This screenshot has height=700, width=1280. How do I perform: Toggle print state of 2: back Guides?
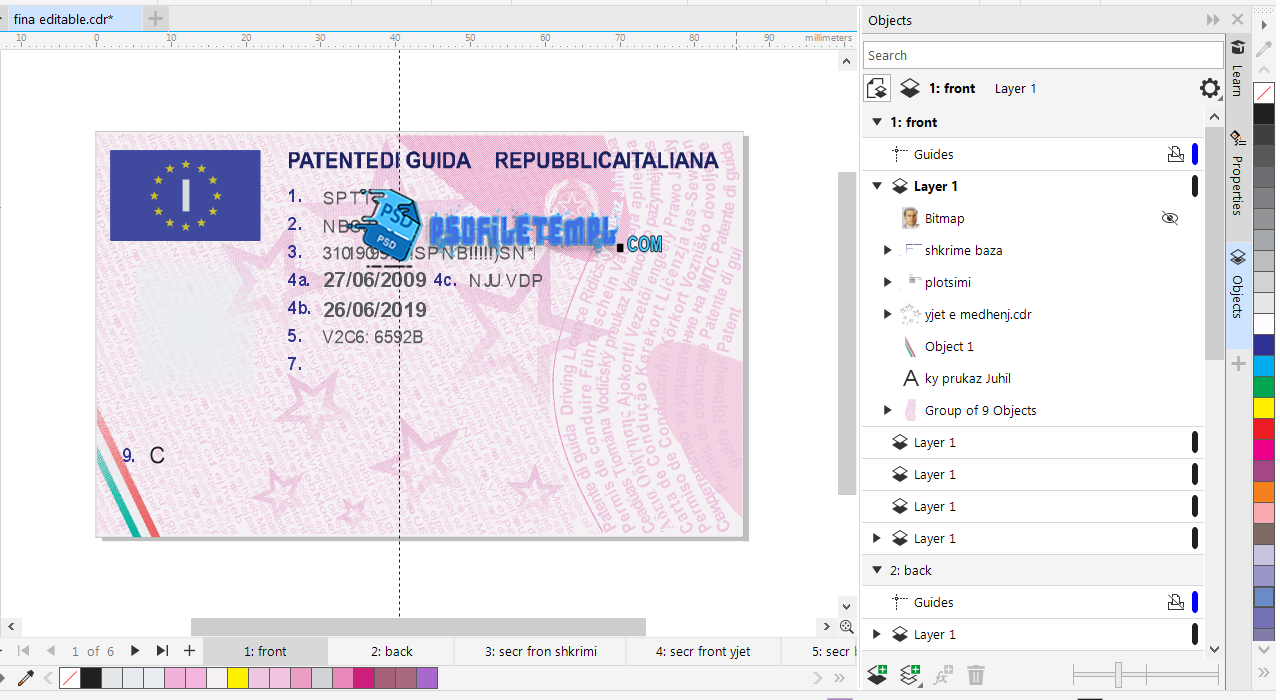point(1176,602)
